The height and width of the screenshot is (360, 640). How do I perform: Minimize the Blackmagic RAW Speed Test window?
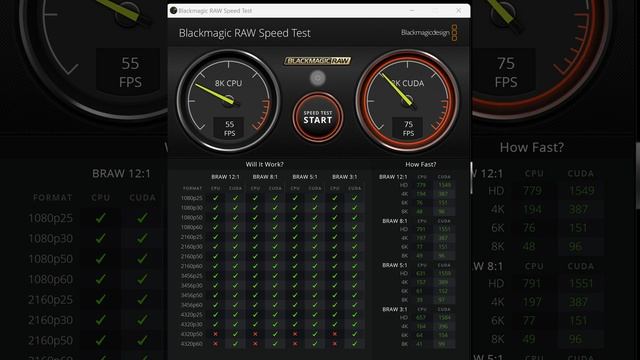[412, 11]
